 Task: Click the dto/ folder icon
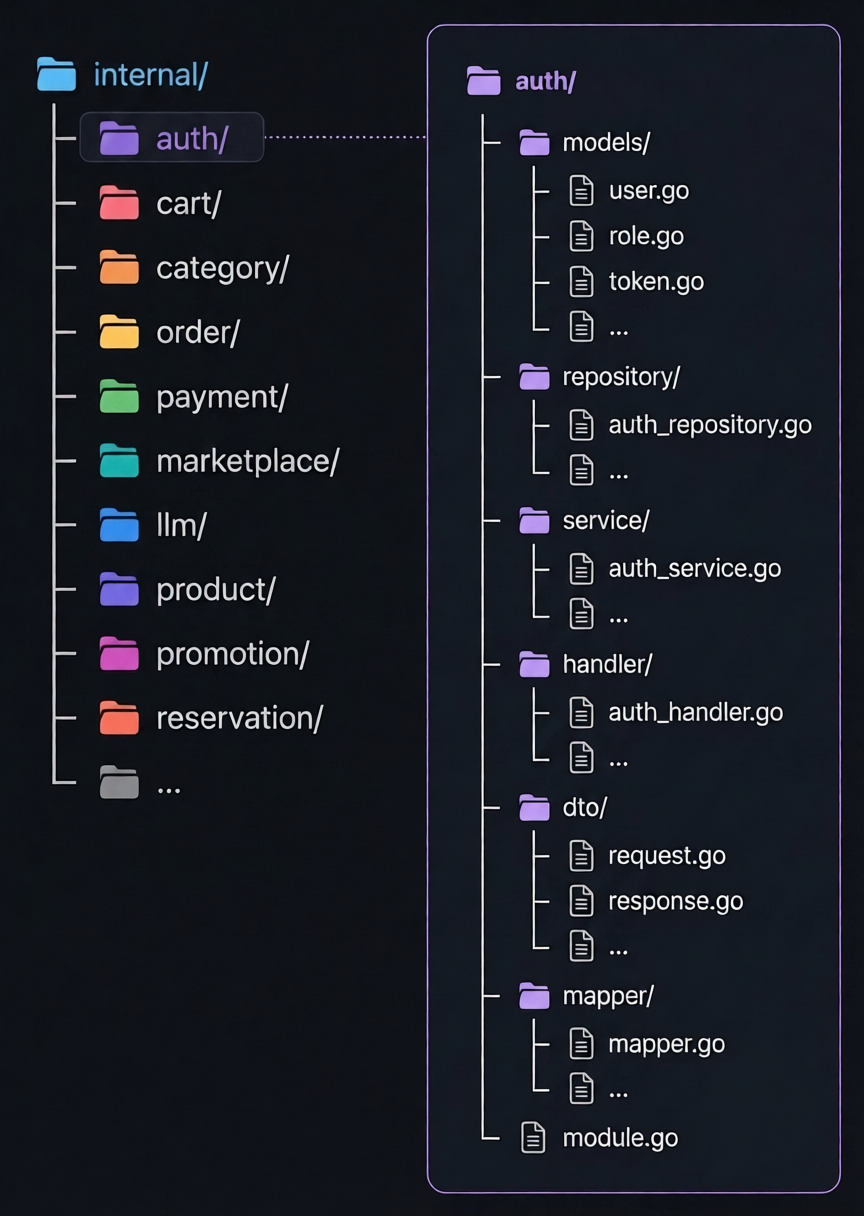[x=535, y=807]
